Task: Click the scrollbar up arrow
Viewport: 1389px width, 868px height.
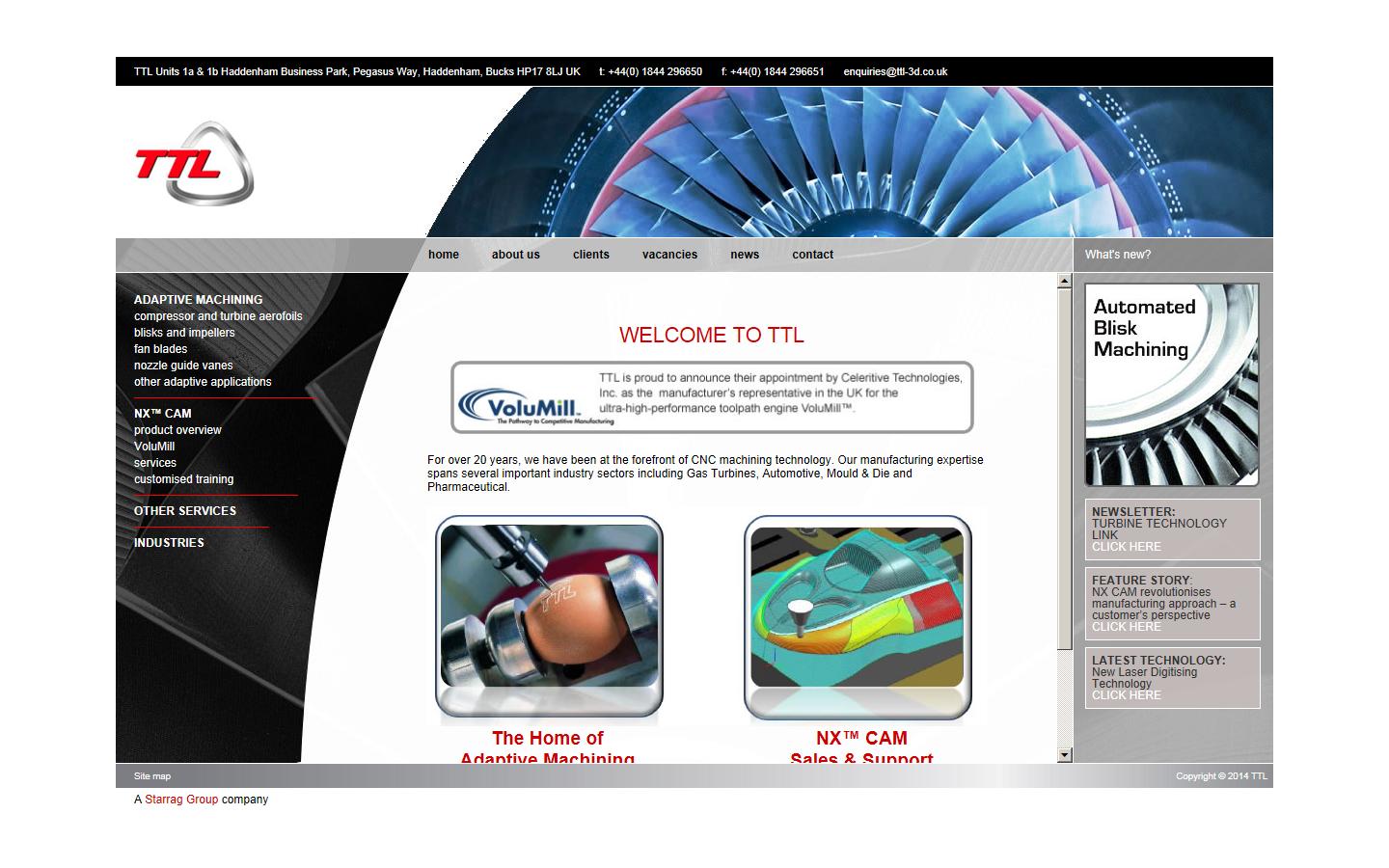Action: point(1064,280)
